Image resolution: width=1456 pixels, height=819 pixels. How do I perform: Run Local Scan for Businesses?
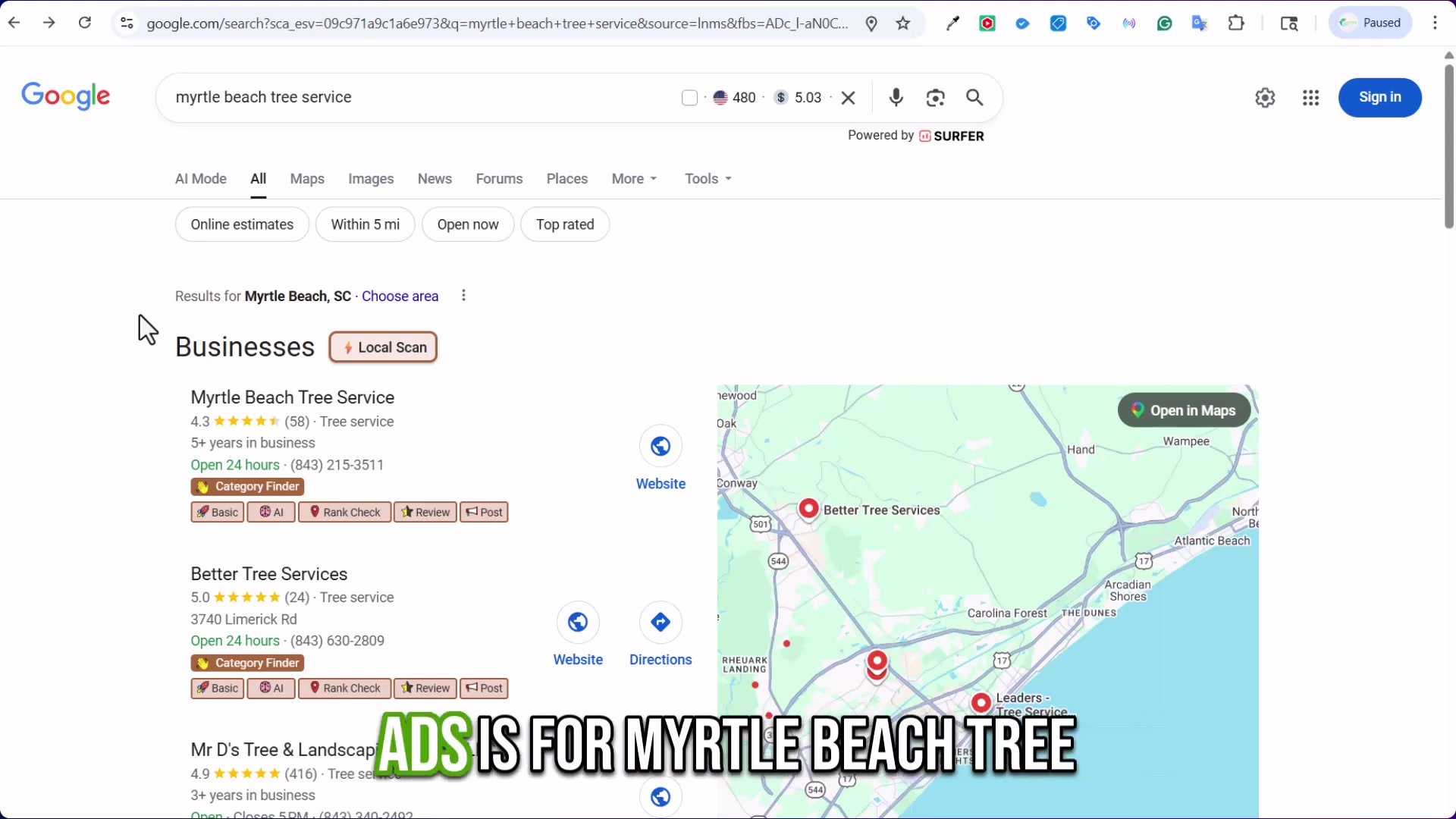383,347
